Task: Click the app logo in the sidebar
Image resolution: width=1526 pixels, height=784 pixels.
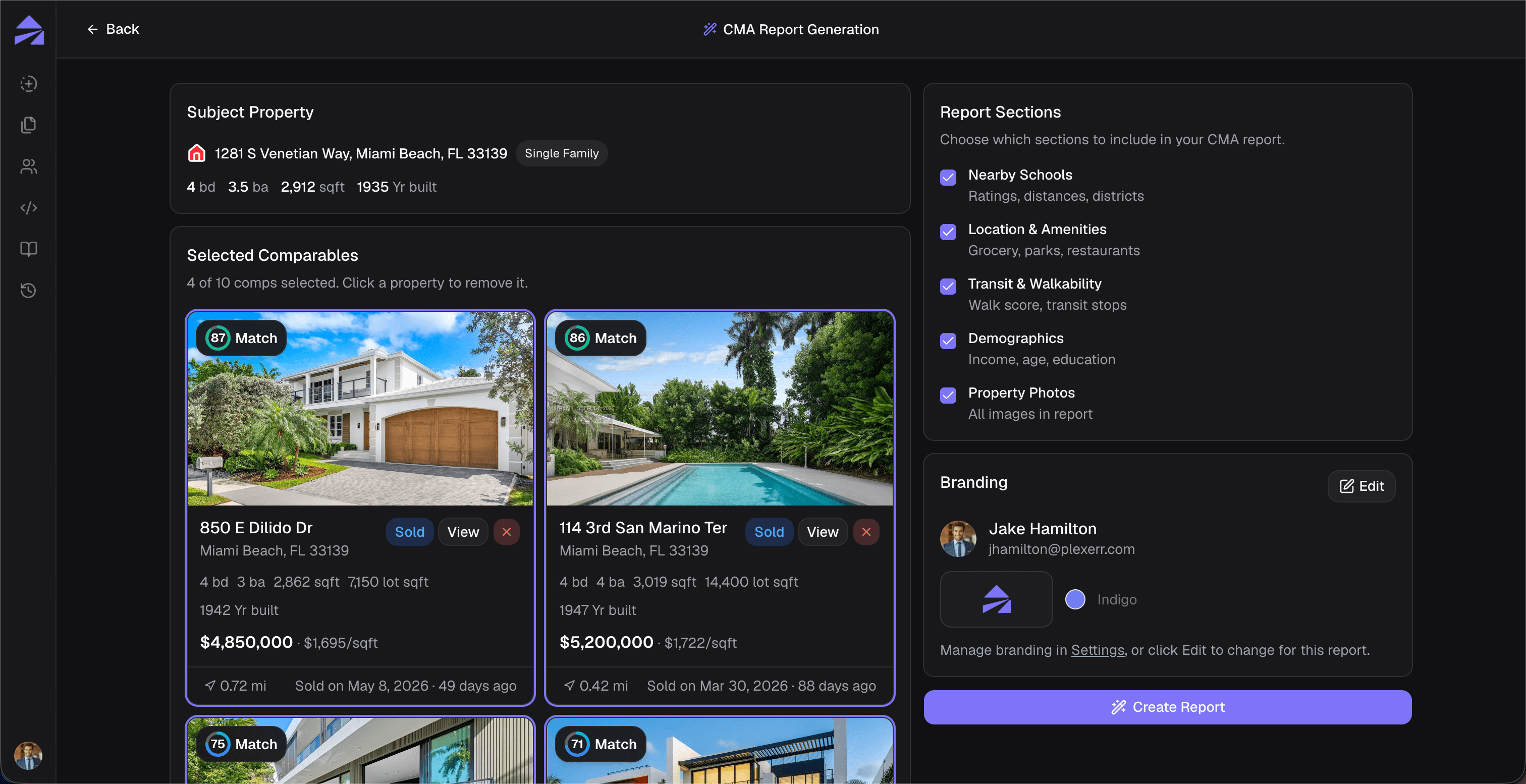Action: click(x=29, y=30)
